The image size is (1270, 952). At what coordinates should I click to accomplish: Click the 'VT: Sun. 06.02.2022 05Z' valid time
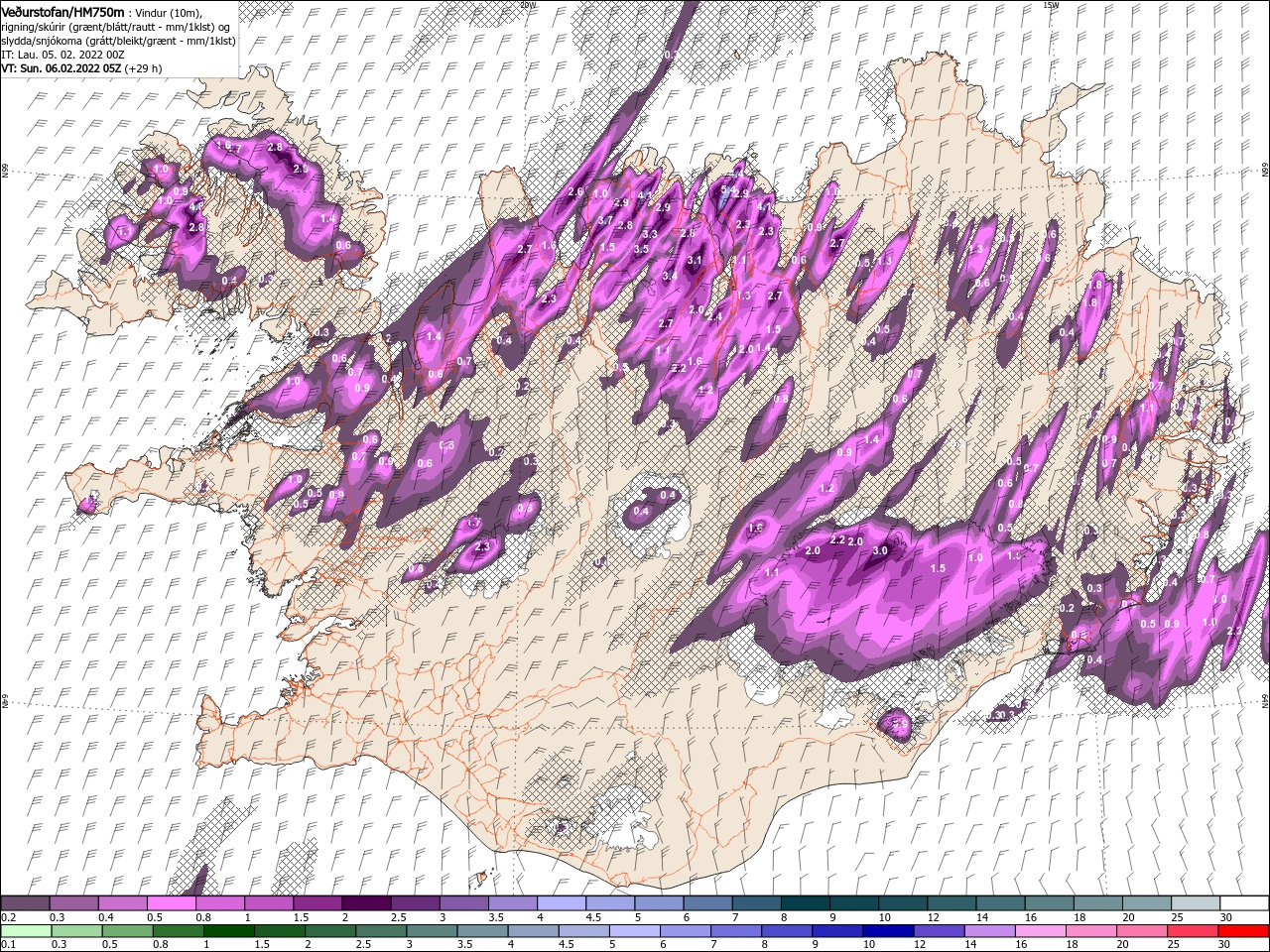[62, 68]
